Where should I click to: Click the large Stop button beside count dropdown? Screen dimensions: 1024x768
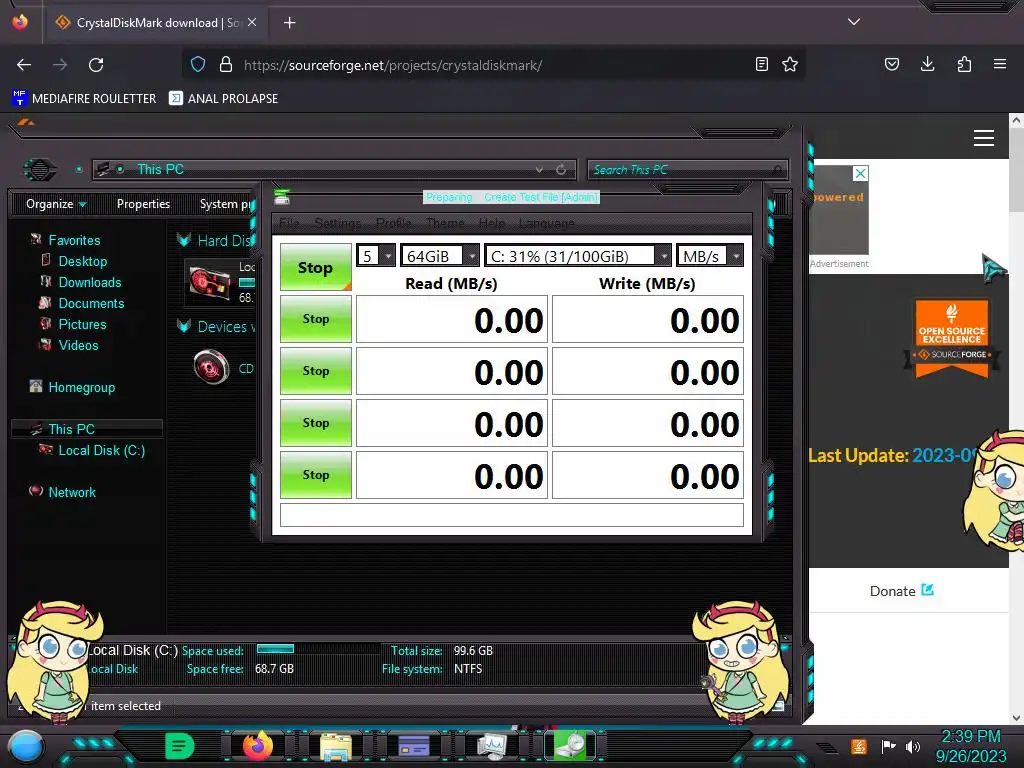[316, 267]
